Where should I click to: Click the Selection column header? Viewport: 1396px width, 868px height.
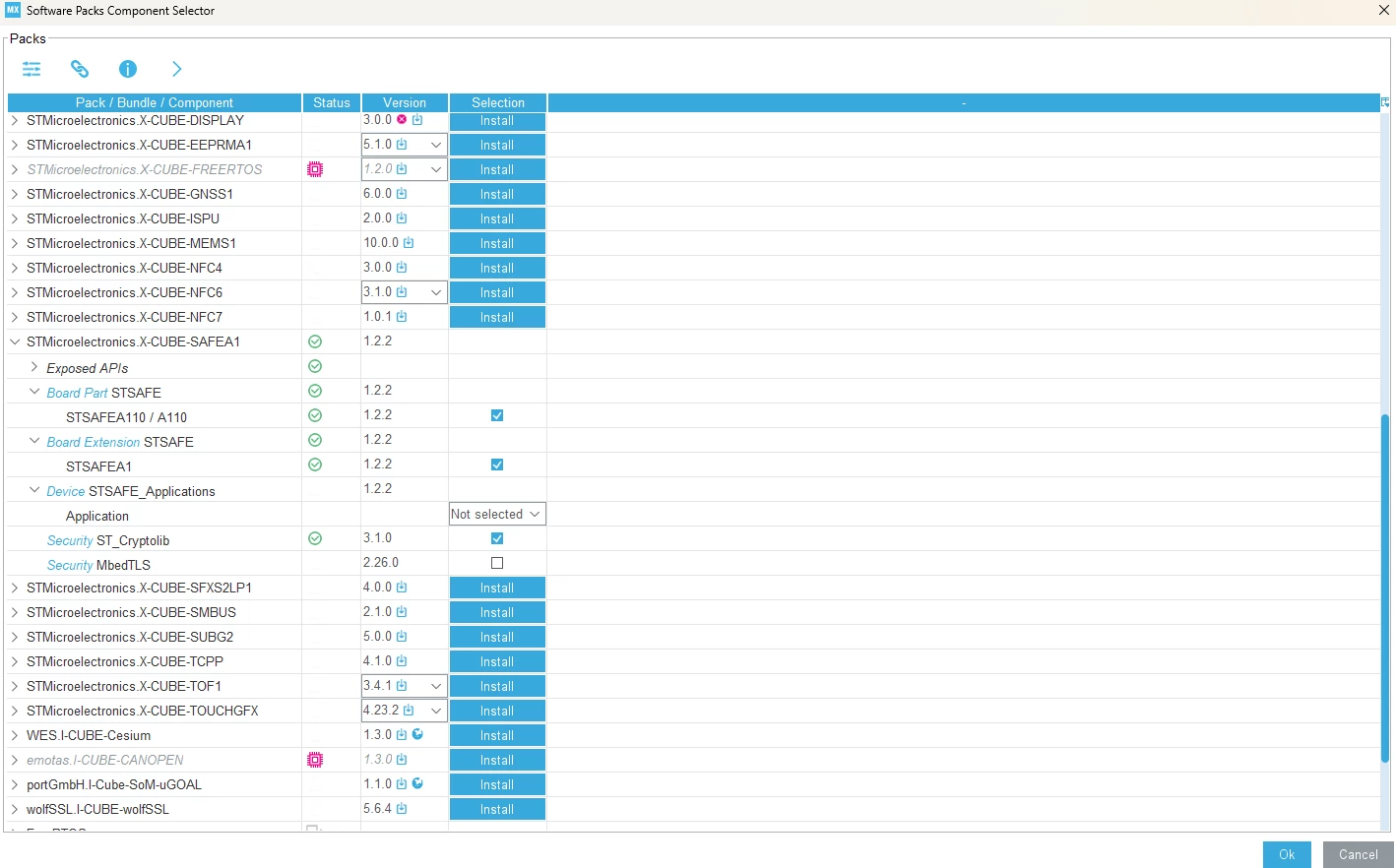click(498, 102)
